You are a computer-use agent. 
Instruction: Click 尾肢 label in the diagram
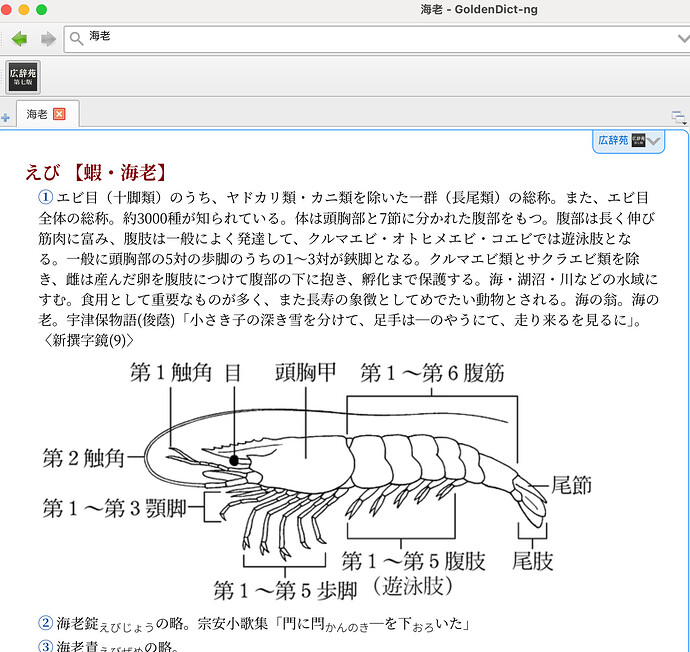(x=532, y=561)
